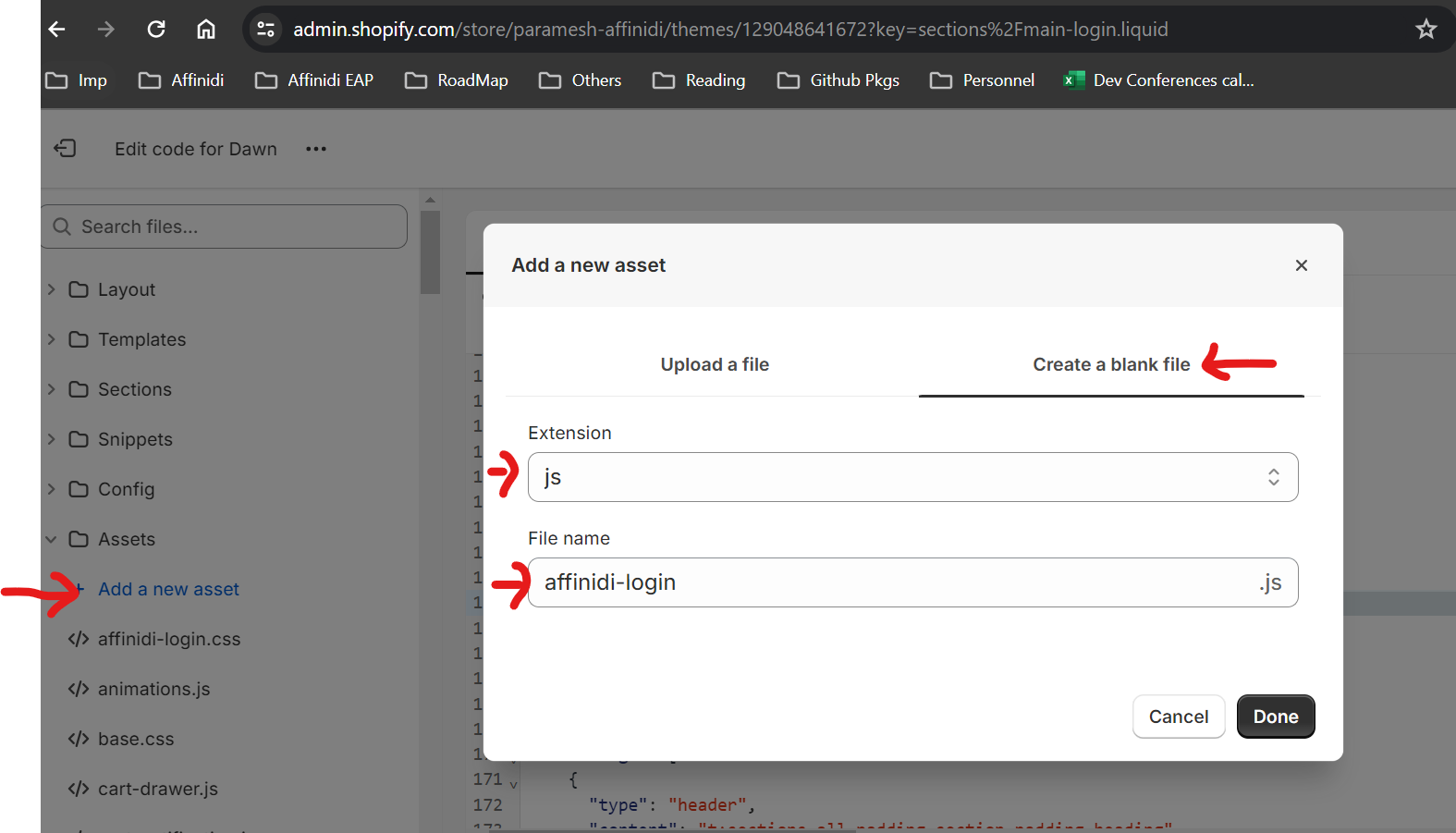Open the Dev Conferences cal bookmark

tap(1159, 80)
